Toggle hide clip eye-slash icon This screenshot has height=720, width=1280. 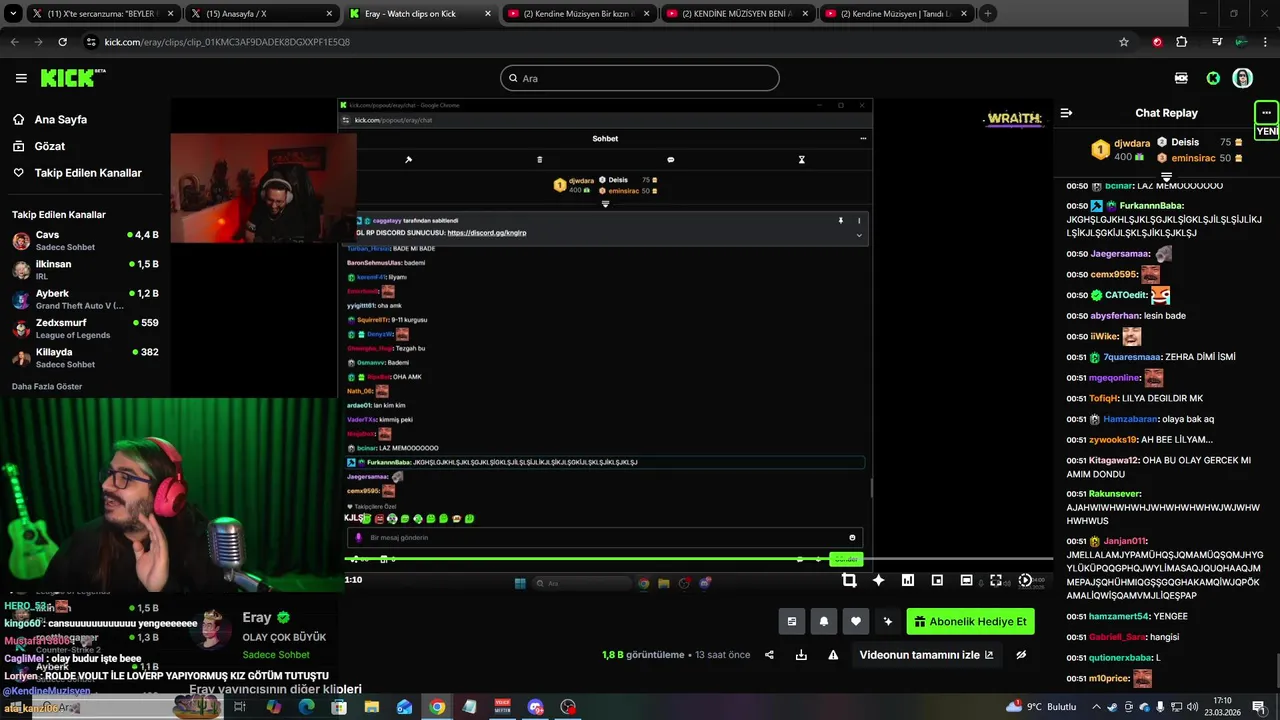point(1021,655)
